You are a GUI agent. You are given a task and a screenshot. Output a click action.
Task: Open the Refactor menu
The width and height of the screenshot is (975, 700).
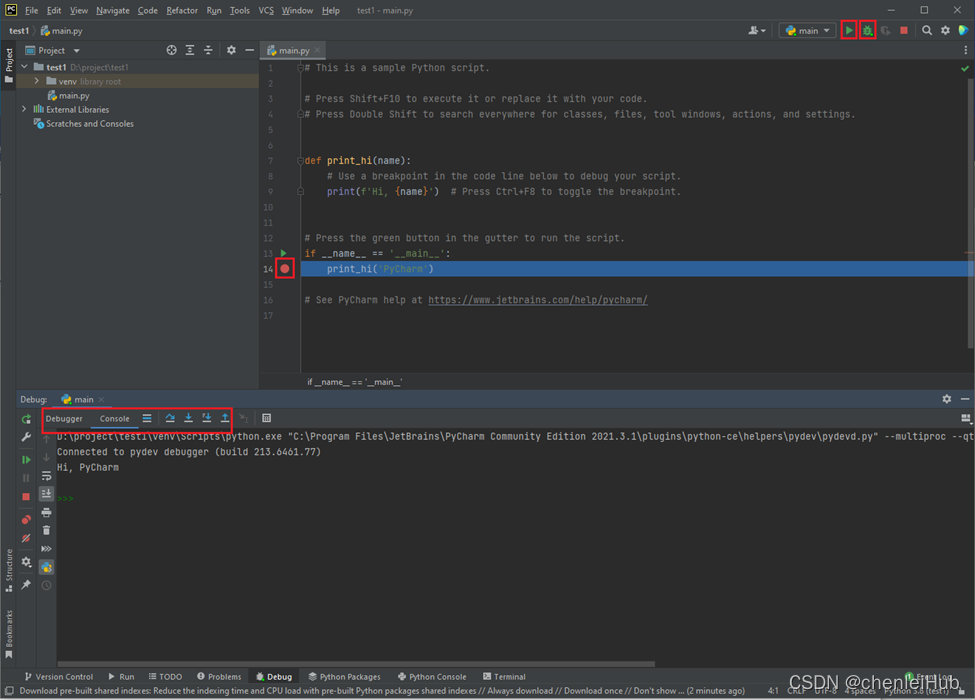(182, 10)
